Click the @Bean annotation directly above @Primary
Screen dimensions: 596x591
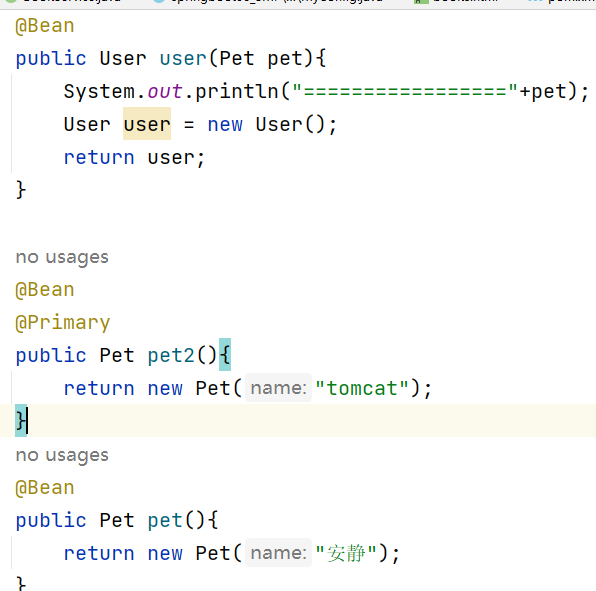coord(45,290)
